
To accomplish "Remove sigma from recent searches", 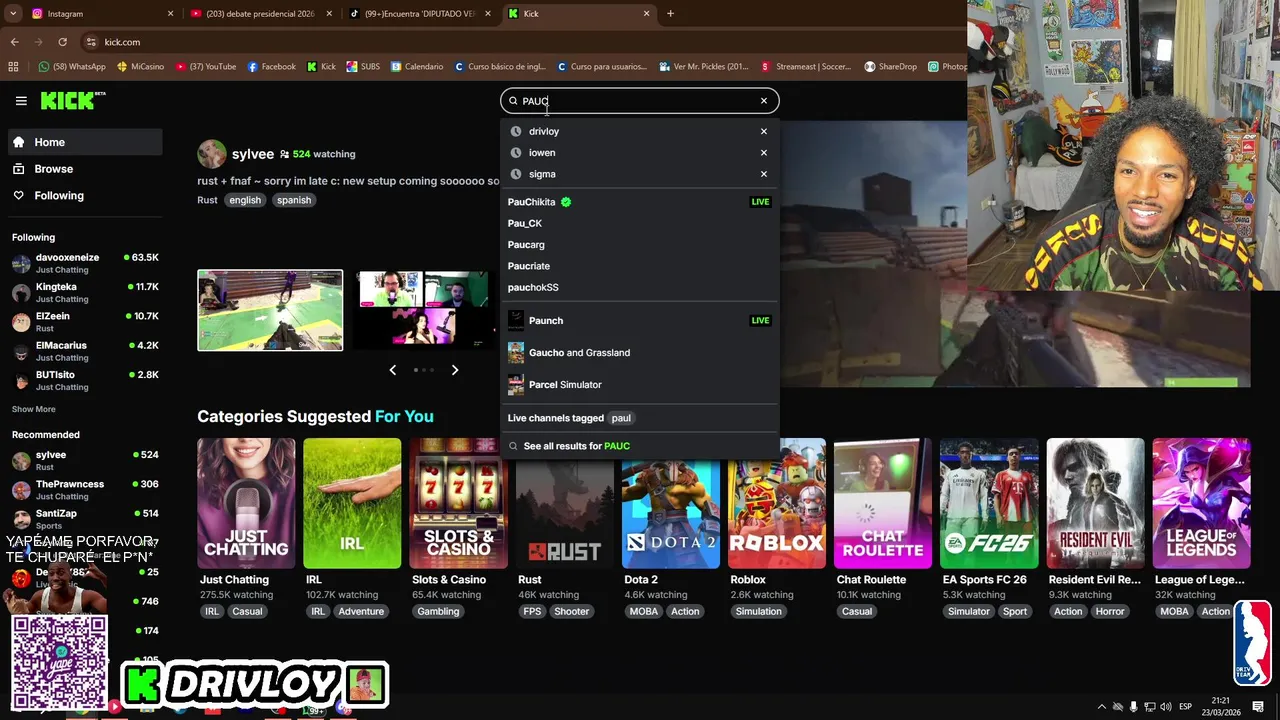I will (764, 174).
